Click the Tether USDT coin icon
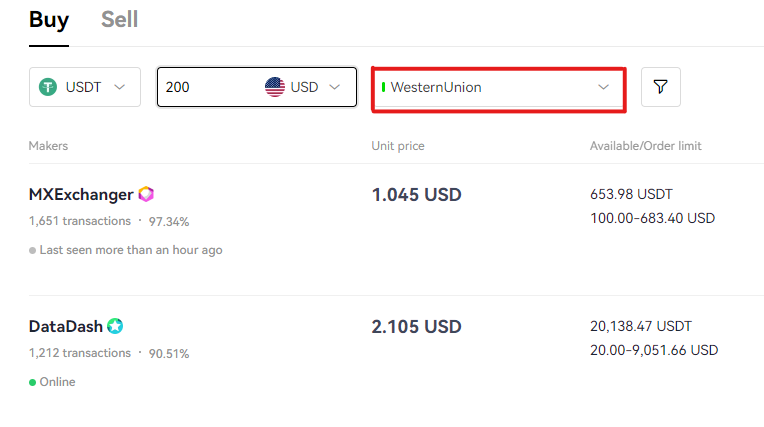 pyautogui.click(x=48, y=87)
